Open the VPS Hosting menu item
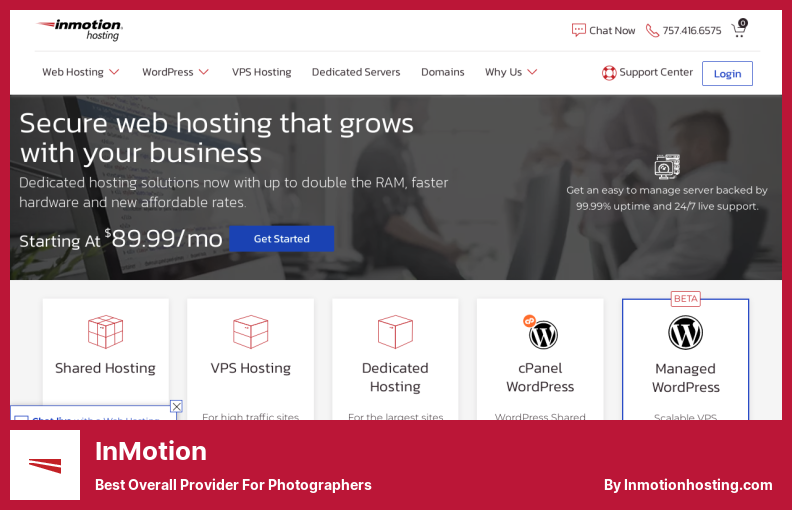Viewport: 792px width, 510px height. pyautogui.click(x=261, y=72)
